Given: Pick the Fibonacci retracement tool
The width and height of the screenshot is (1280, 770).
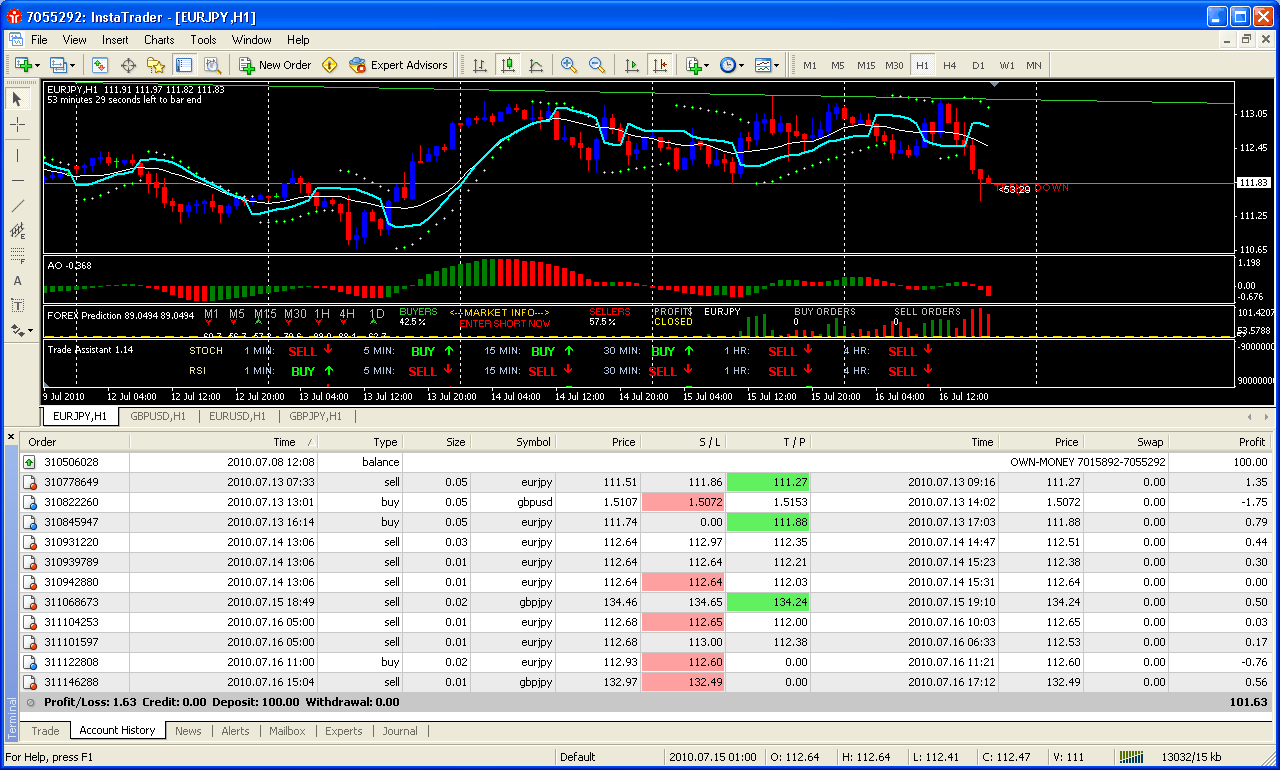Looking at the screenshot, I should [18, 256].
